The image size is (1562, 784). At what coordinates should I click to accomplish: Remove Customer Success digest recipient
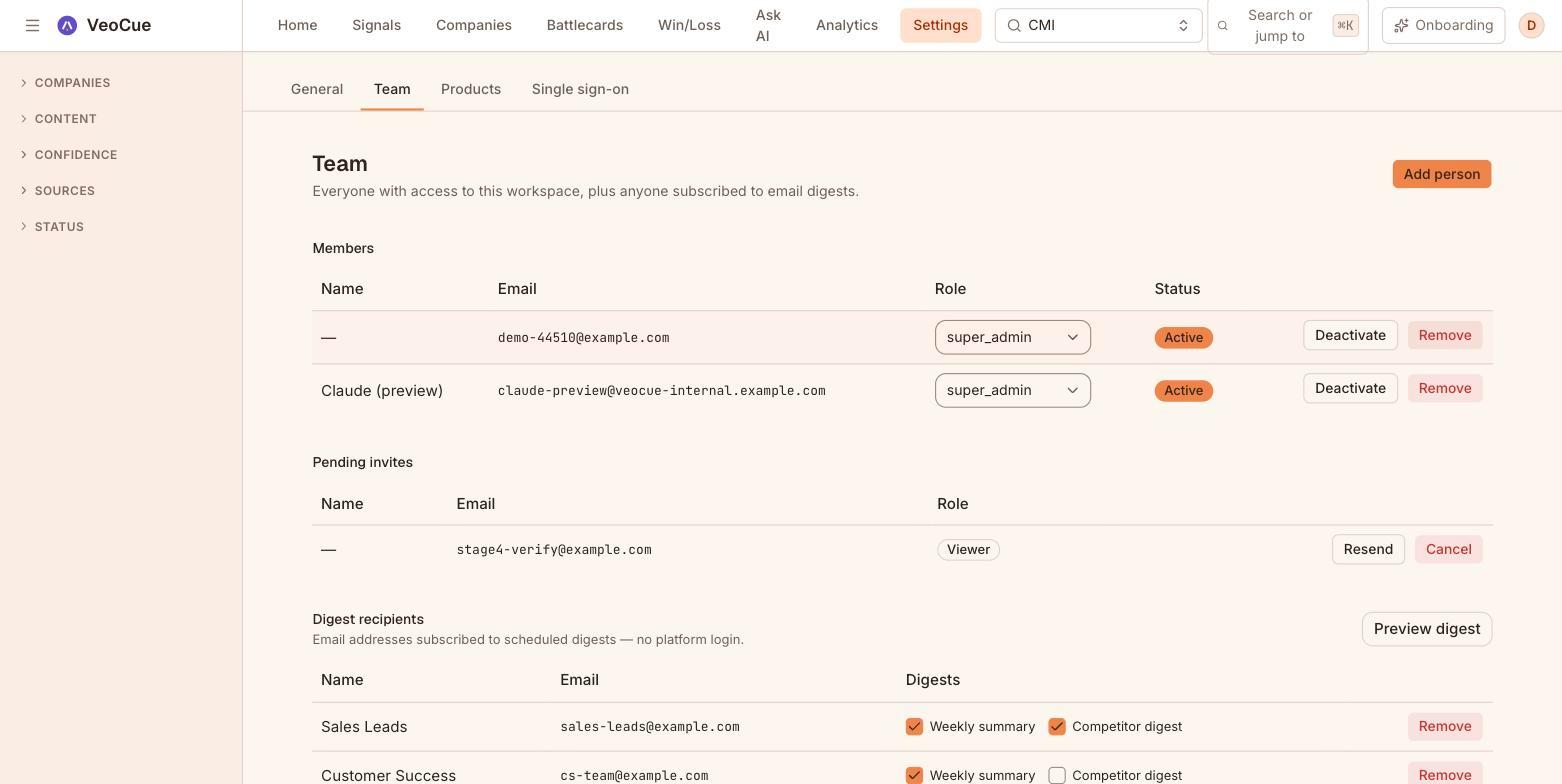1445,775
